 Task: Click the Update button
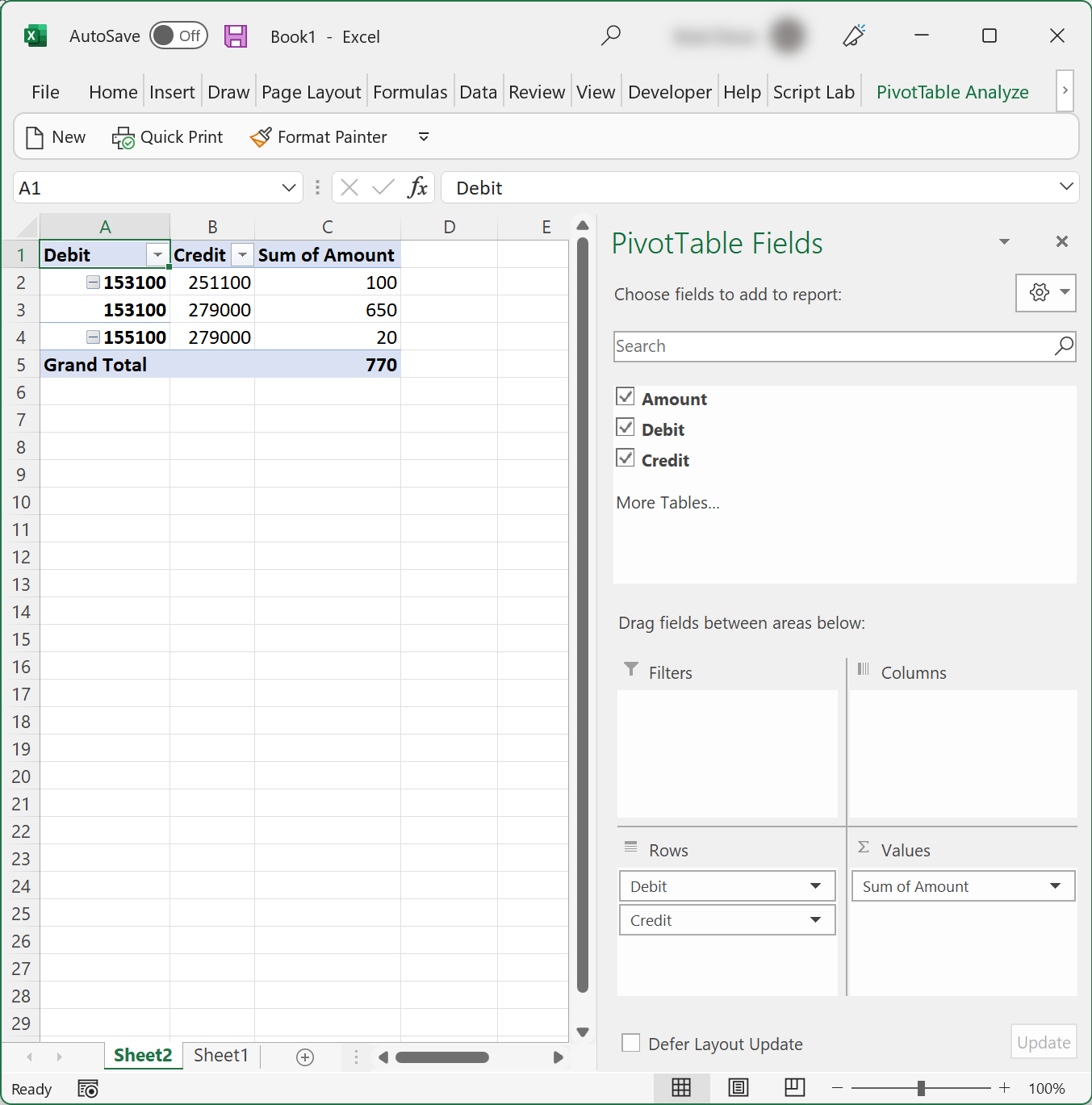pos(1044,1042)
